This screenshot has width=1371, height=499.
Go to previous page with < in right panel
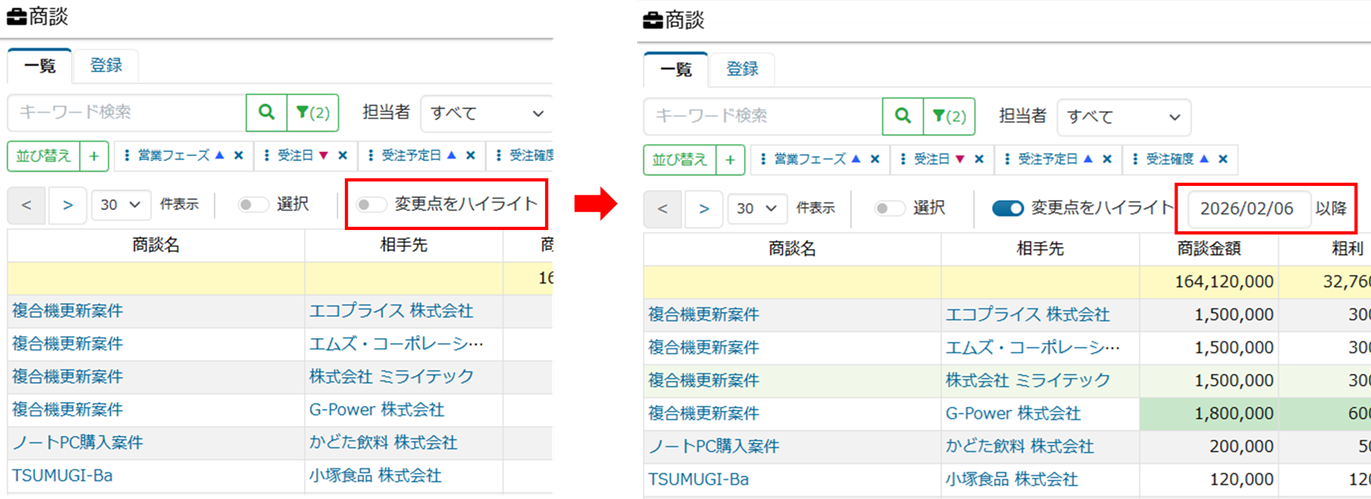[x=663, y=208]
